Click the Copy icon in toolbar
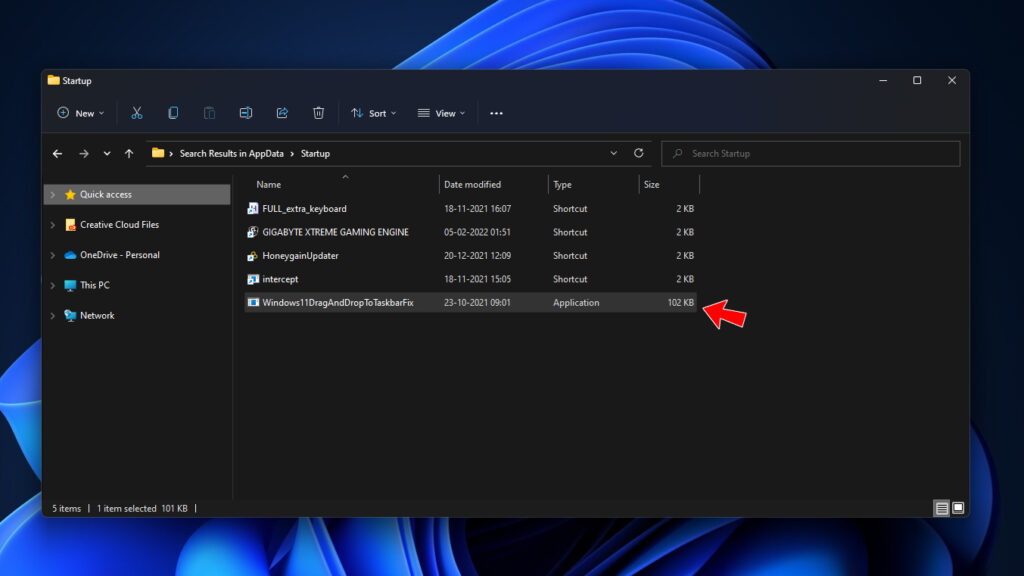Viewport: 1024px width, 576px height. point(173,113)
